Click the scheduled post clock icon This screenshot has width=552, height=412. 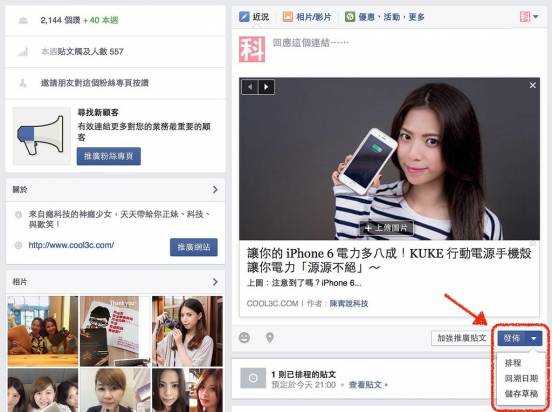(253, 378)
